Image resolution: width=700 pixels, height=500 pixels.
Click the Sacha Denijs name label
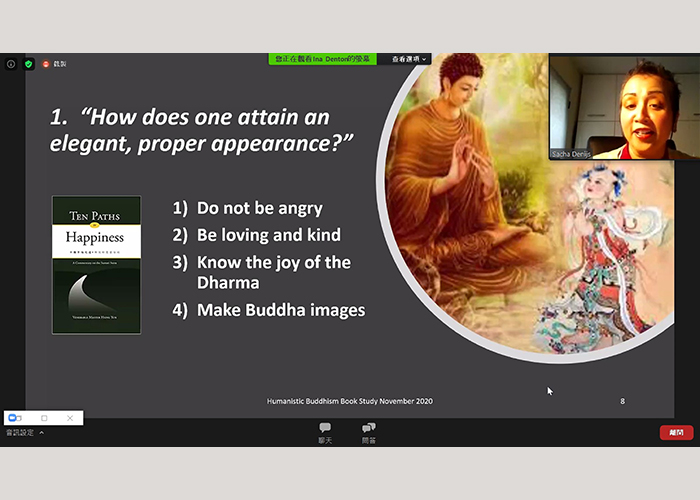pyautogui.click(x=571, y=154)
